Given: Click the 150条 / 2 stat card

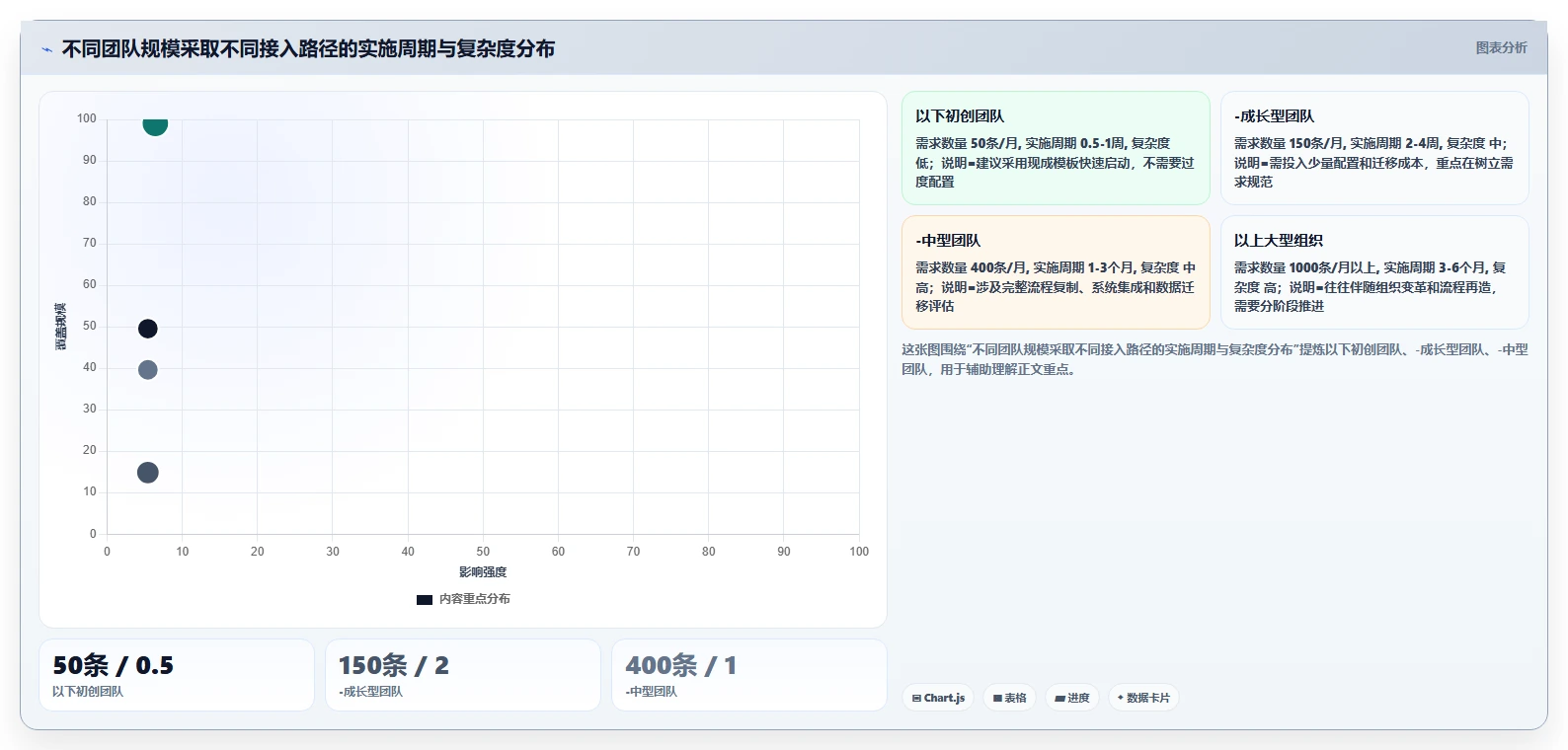Looking at the screenshot, I should point(463,675).
